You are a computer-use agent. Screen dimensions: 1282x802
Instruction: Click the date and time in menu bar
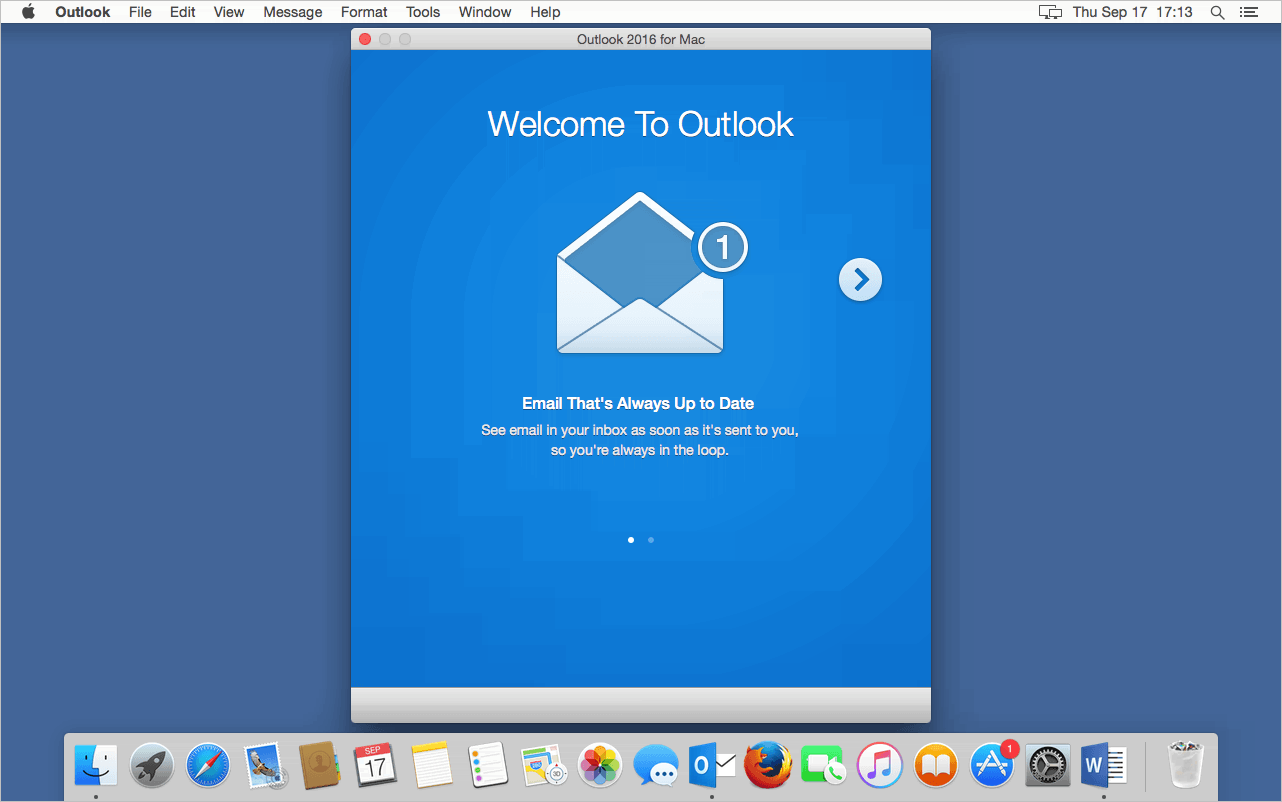pyautogui.click(x=1133, y=12)
